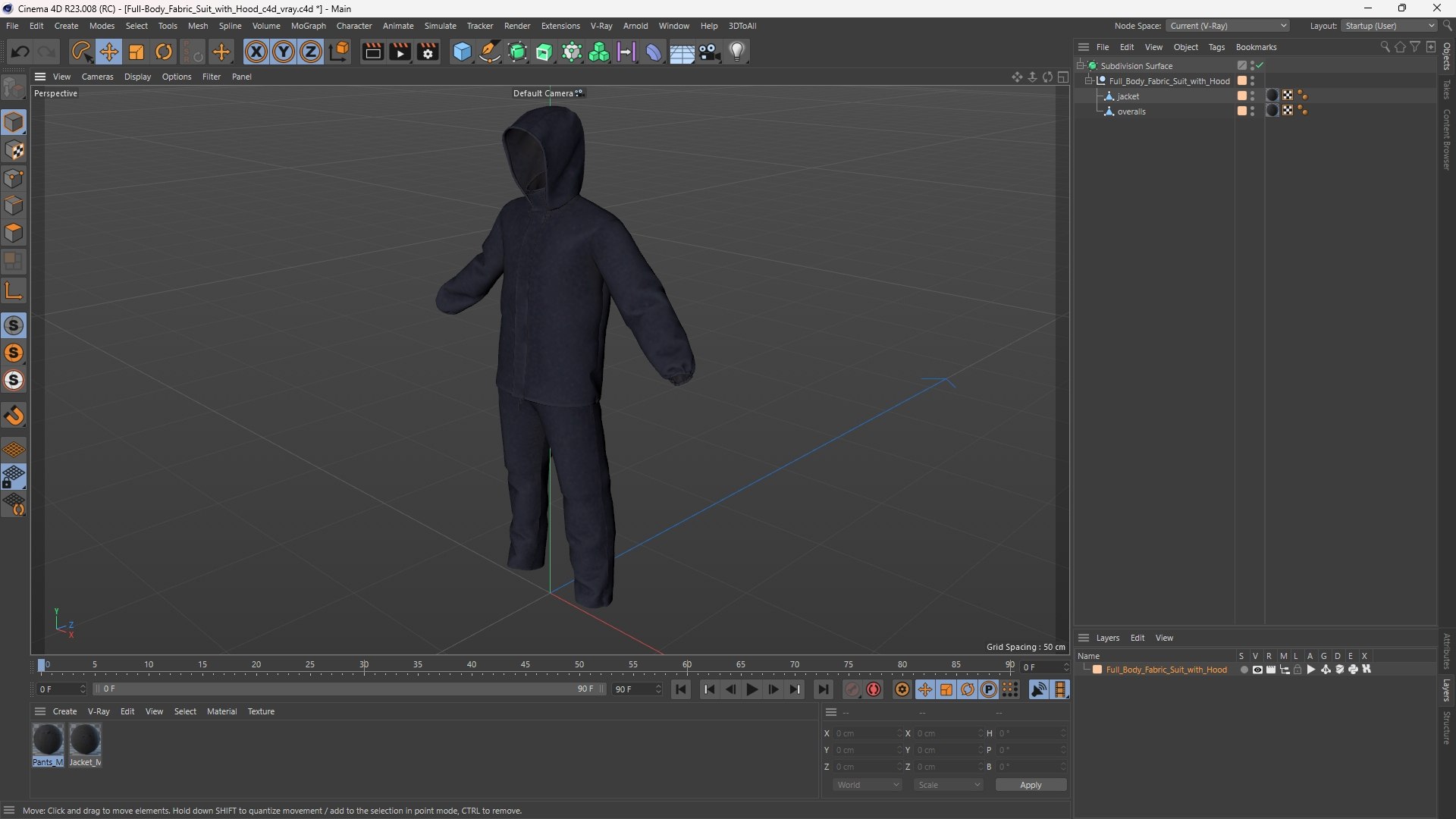Toggle X axis lock
Image resolution: width=1456 pixels, height=819 pixels.
click(x=256, y=52)
